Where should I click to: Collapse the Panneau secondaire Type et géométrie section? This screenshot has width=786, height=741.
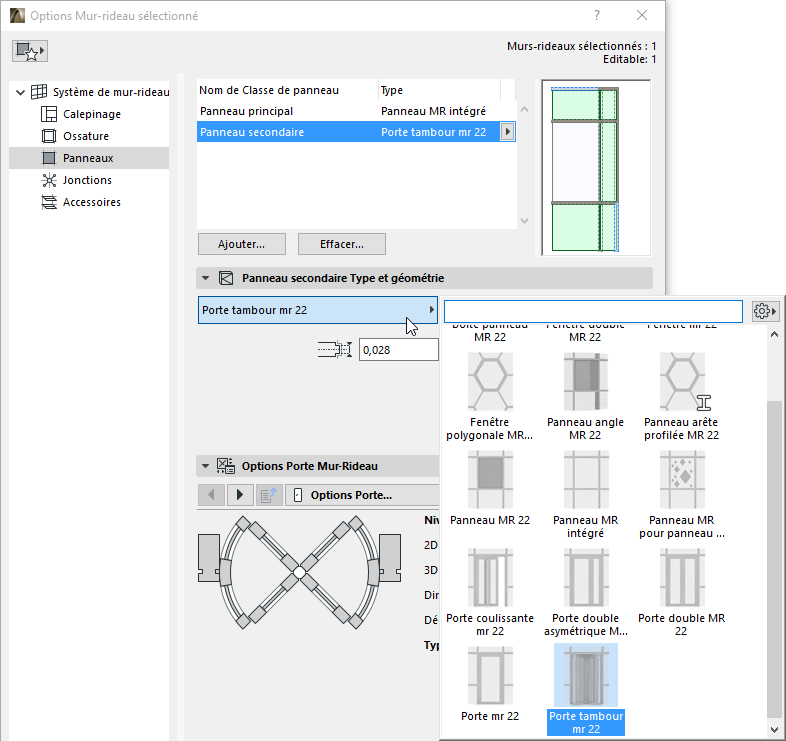coord(206,278)
